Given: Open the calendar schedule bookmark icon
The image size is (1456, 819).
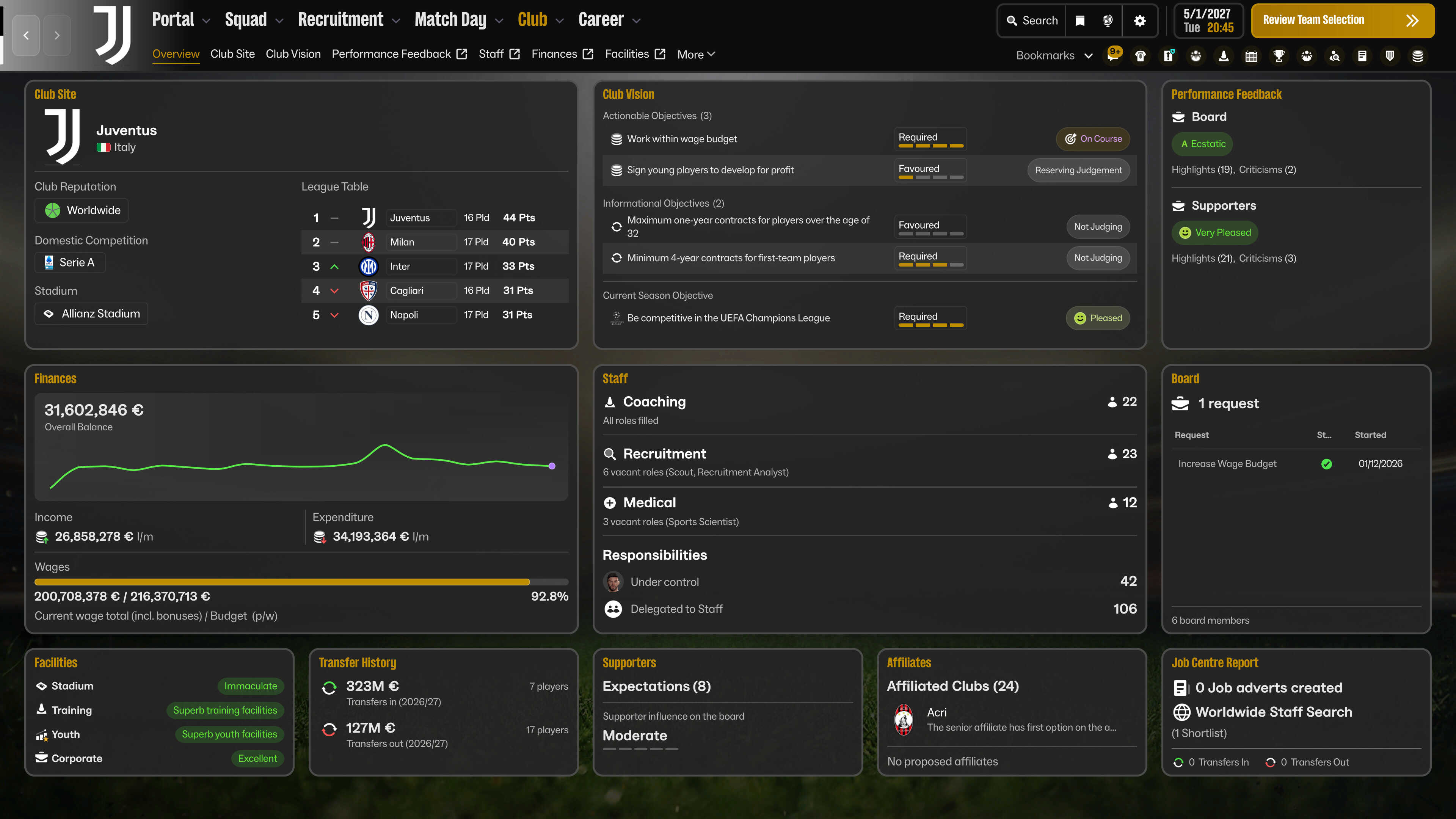Looking at the screenshot, I should [1251, 55].
